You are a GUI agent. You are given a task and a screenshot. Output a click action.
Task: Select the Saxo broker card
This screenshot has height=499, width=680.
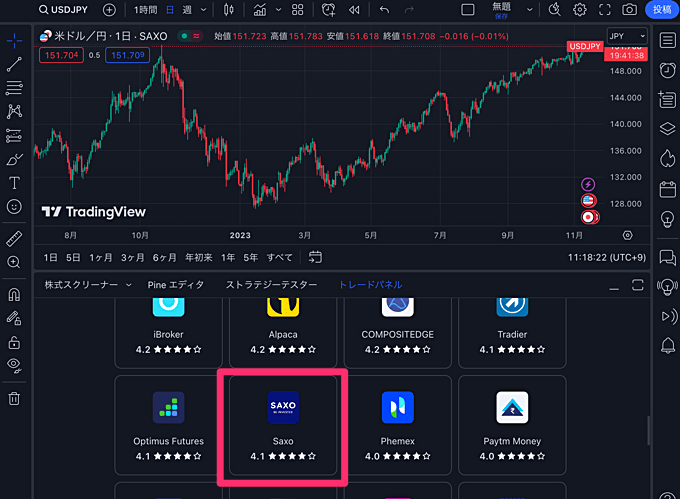pyautogui.click(x=283, y=425)
